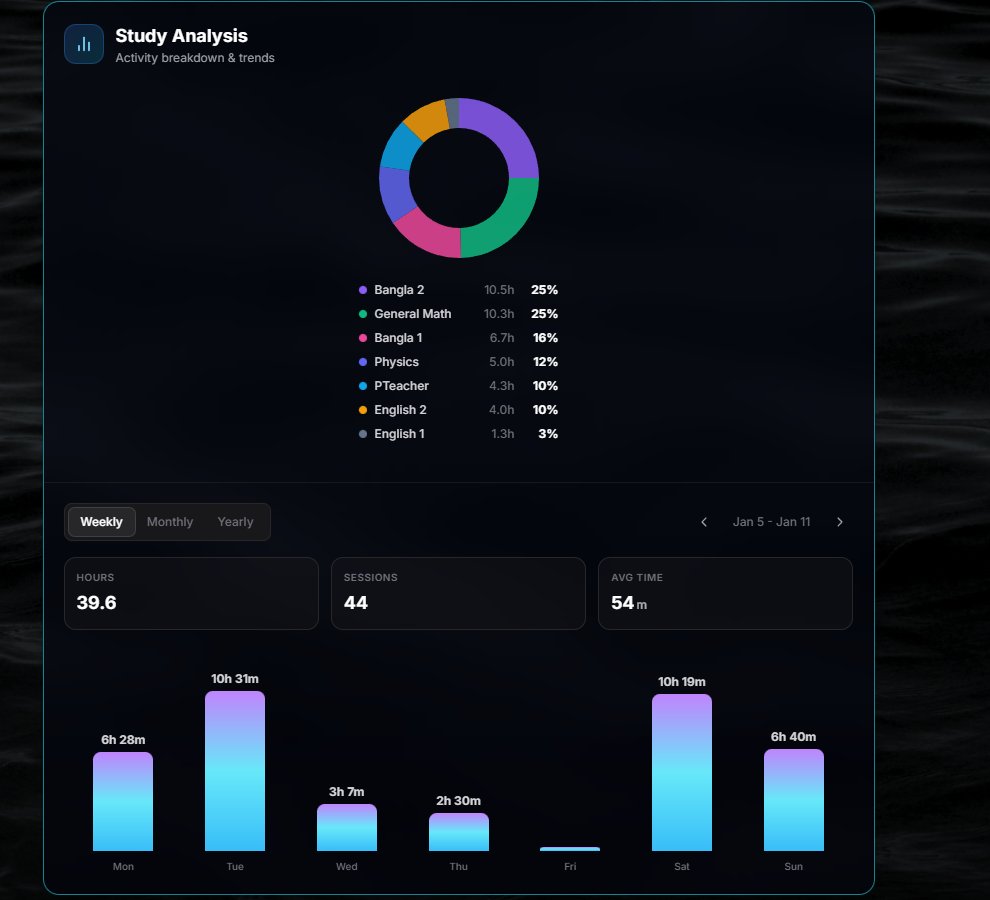Screen dimensions: 990x900
Task: Click the 3% share for English 1
Action: (x=548, y=434)
